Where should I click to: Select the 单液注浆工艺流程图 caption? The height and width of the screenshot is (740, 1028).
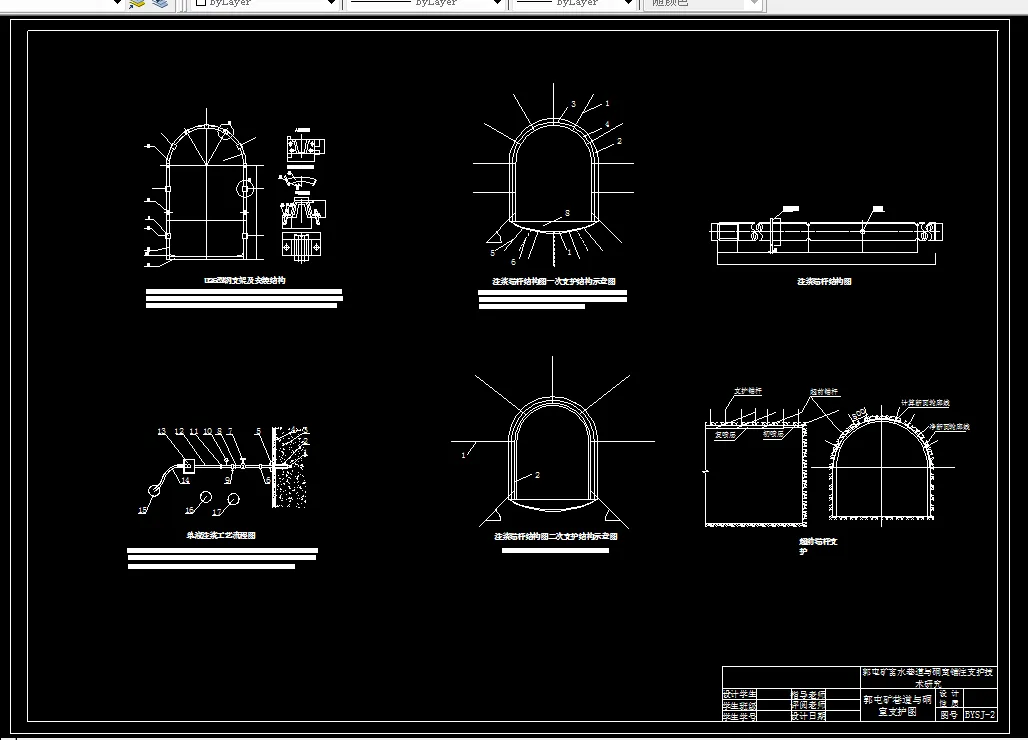pos(221,535)
